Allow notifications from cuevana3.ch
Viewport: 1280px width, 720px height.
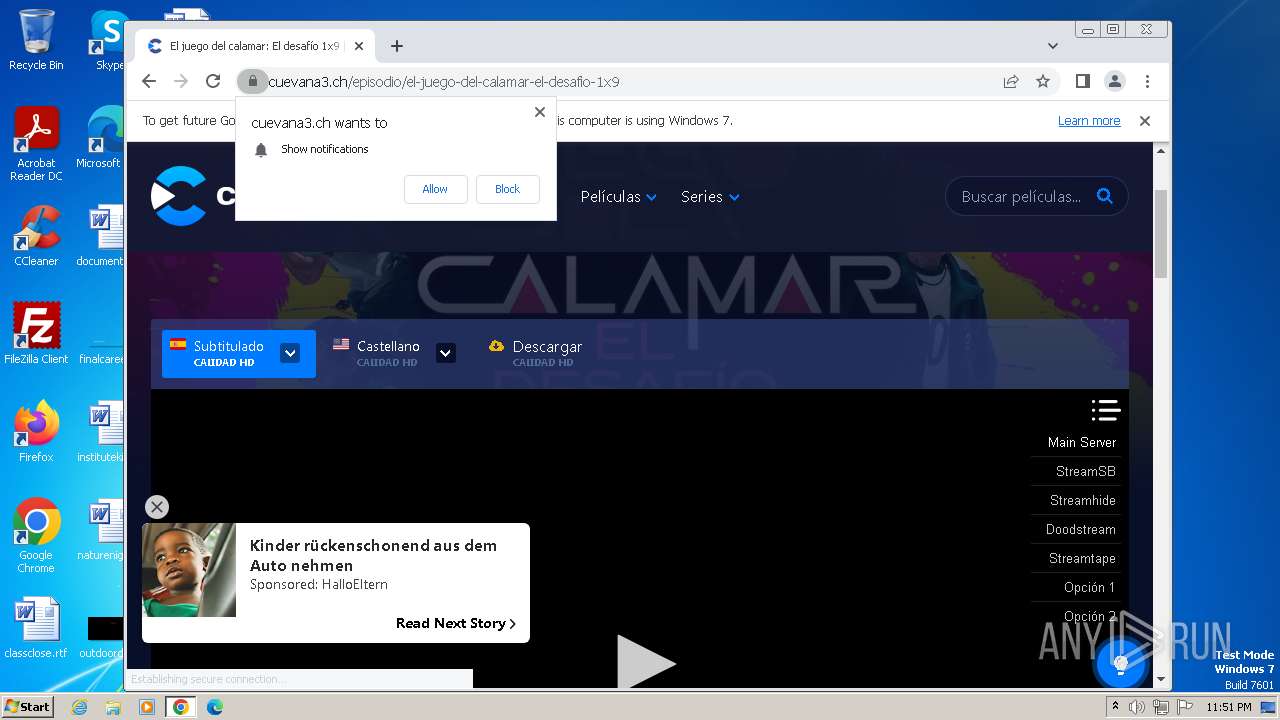pos(435,189)
